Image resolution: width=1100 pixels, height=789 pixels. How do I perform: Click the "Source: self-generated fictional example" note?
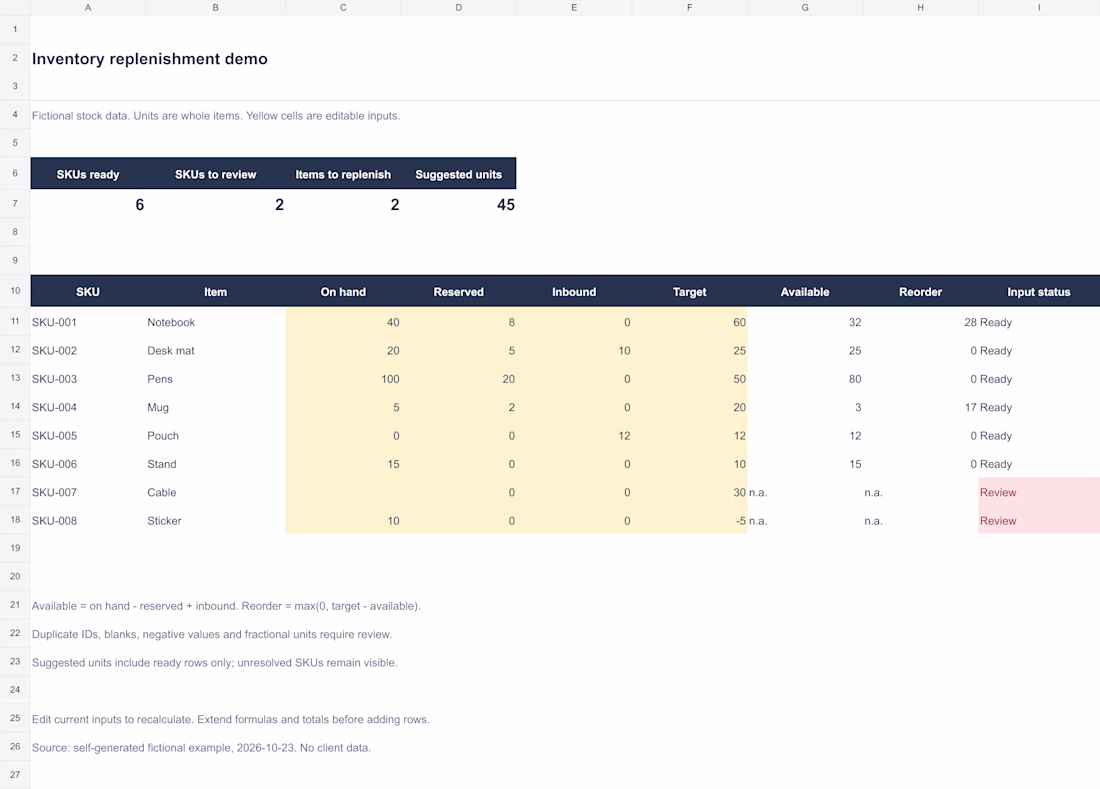point(201,748)
